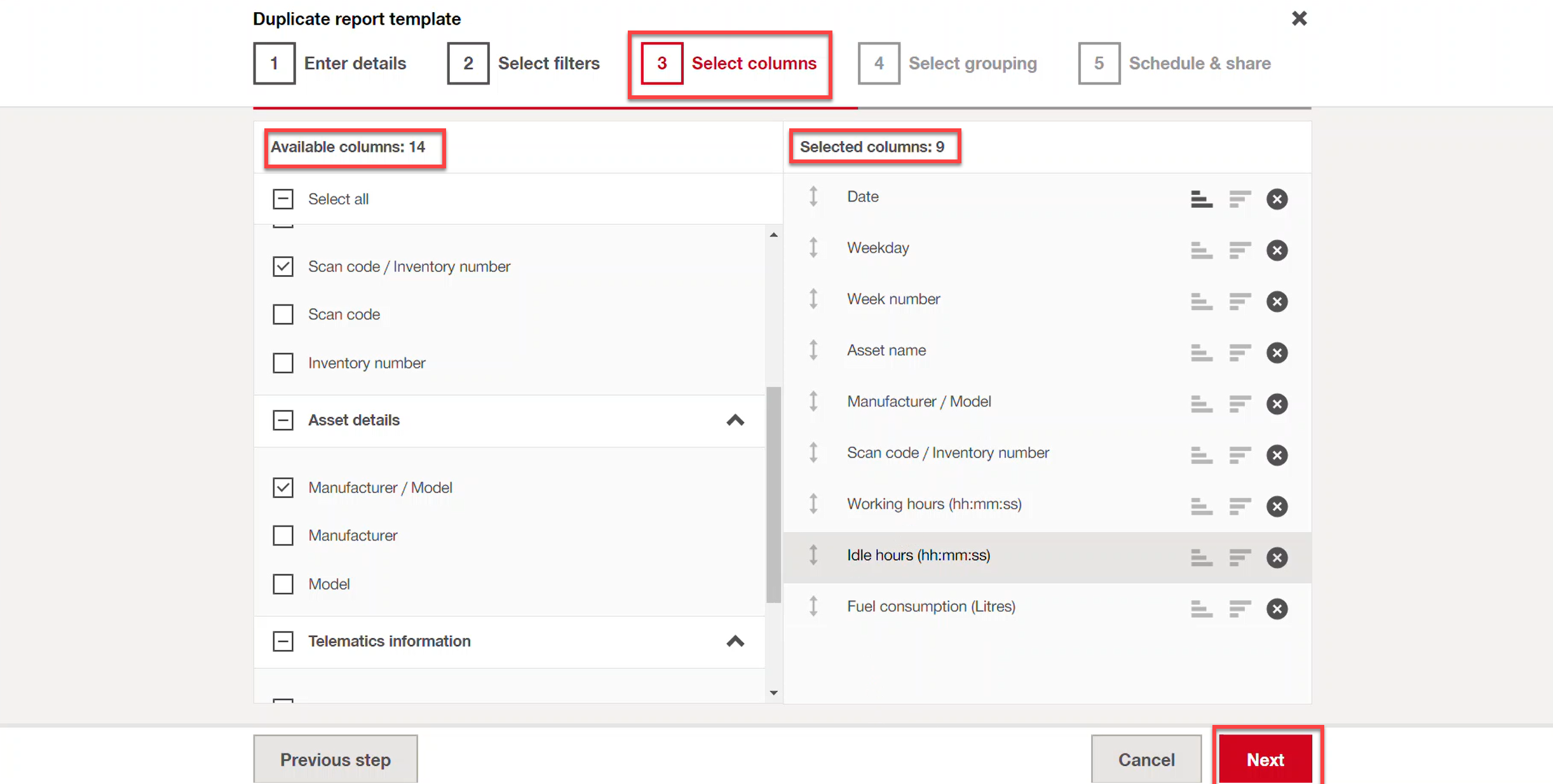Toggle the Asset details group checkbox

click(283, 420)
